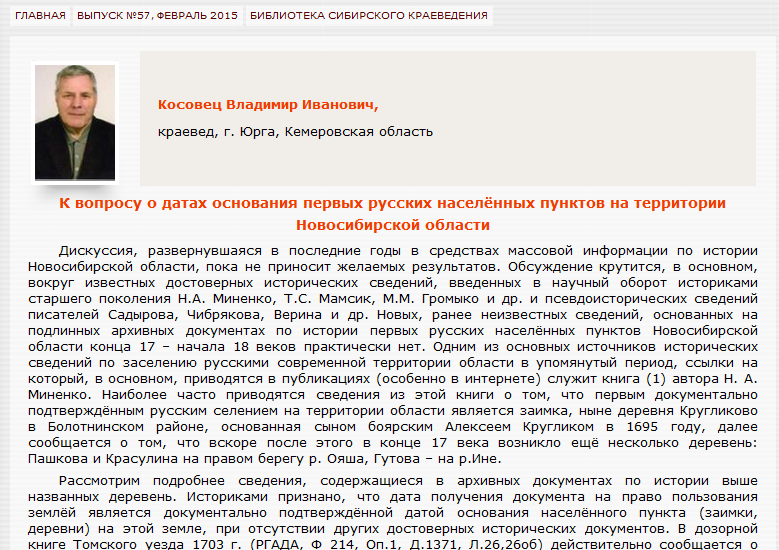Screen dimensions: 779x550
Task: Click text line with Н.А. Миненко, Т.С. Мамсик
Action: (x=392, y=299)
